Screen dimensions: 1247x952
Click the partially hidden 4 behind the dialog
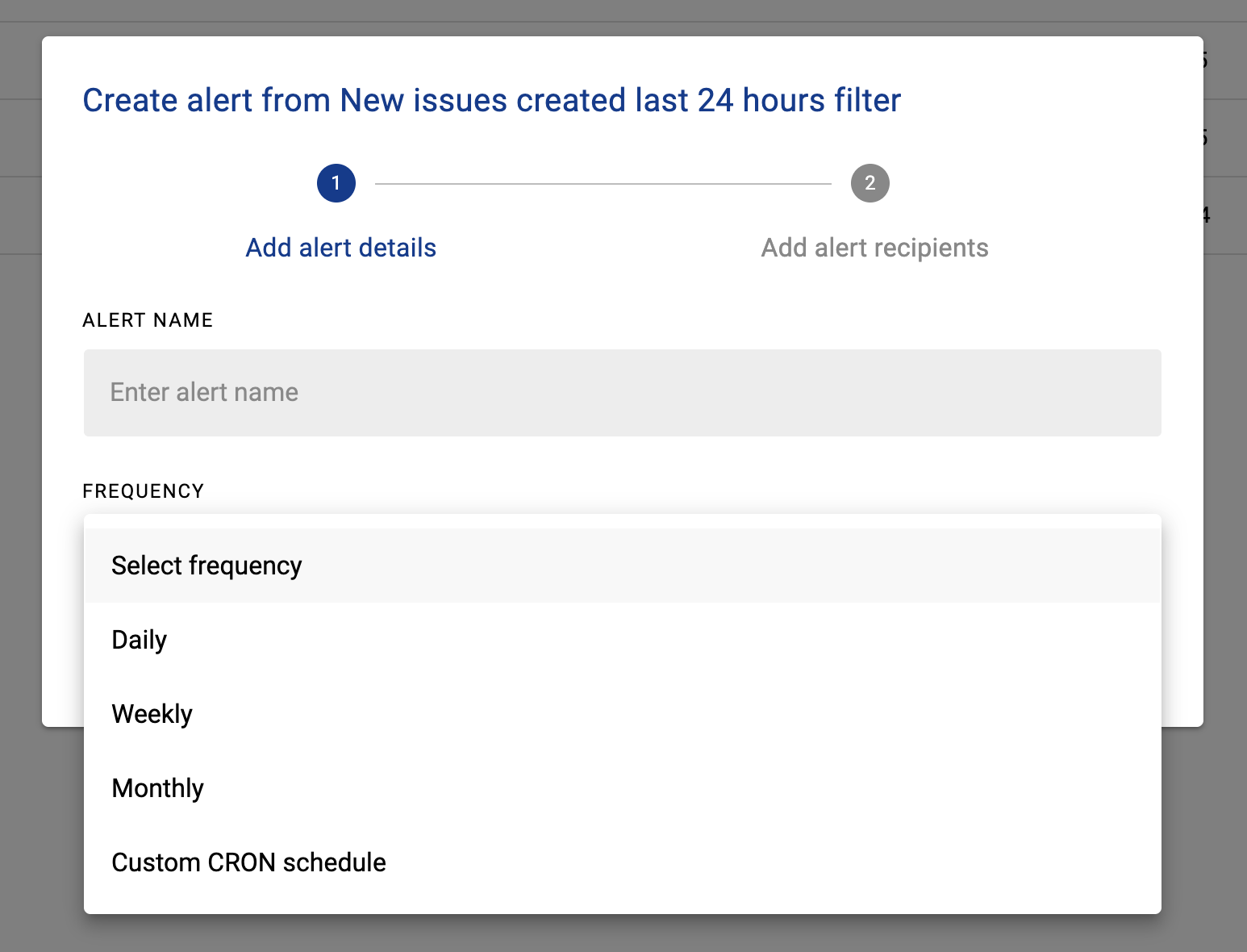click(x=1207, y=215)
